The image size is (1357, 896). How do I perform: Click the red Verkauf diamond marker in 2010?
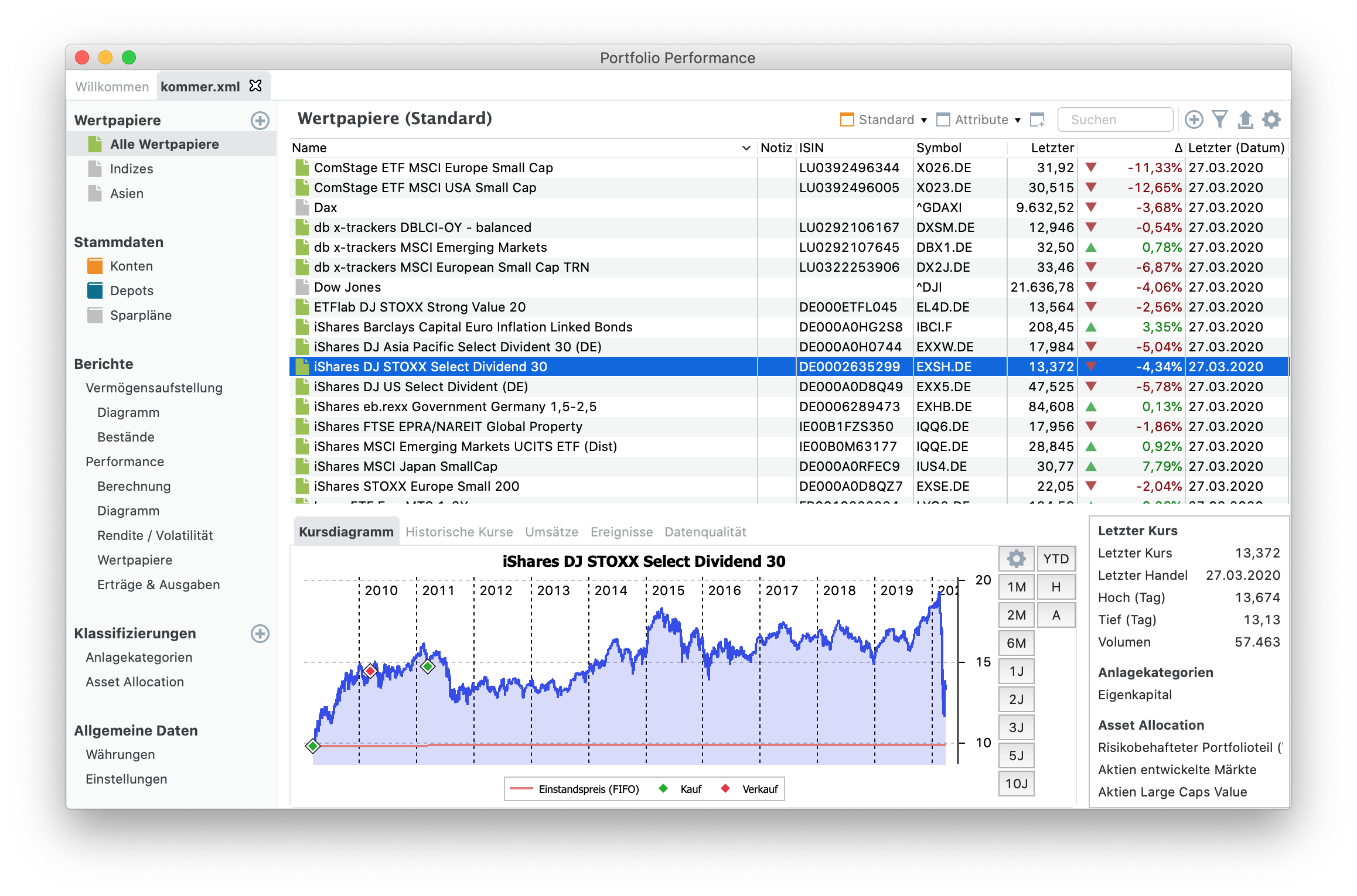point(370,671)
